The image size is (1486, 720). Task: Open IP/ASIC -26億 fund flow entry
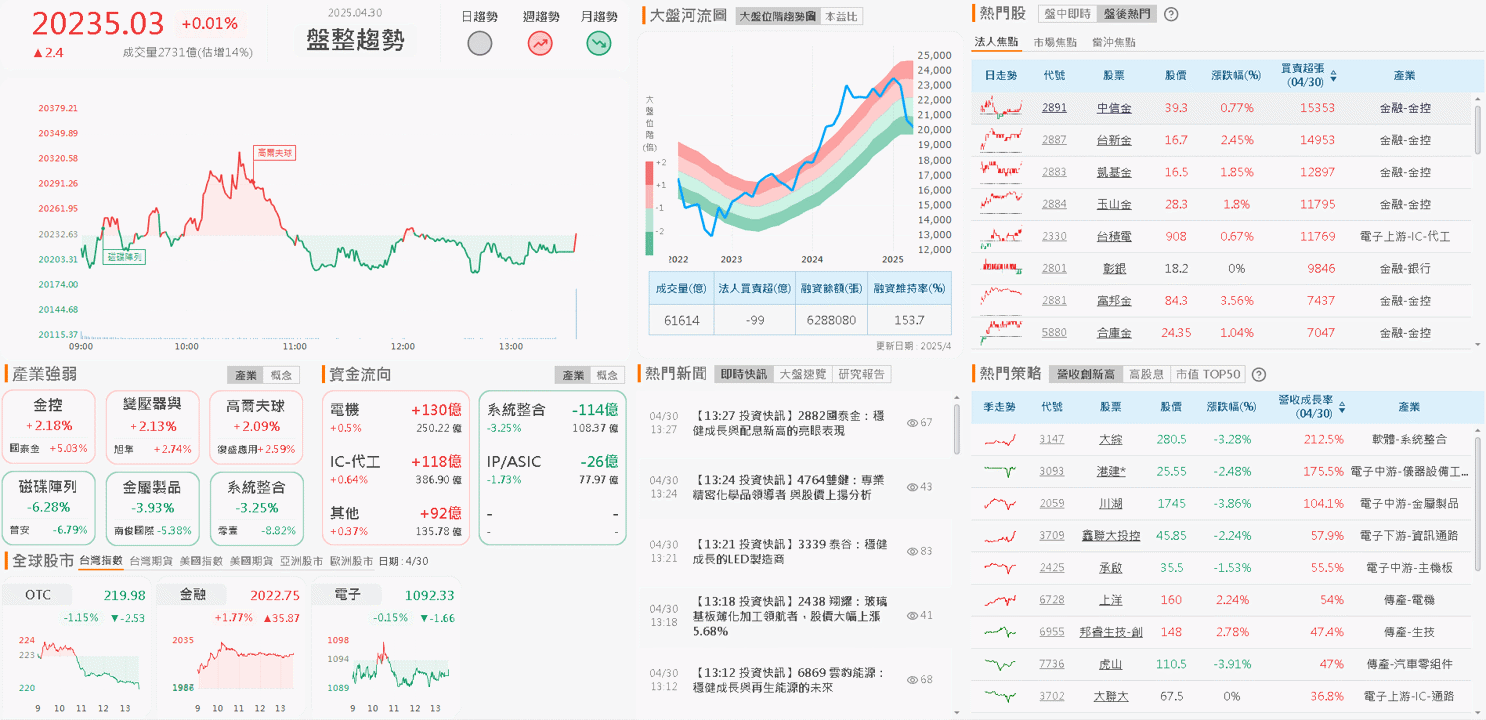click(x=553, y=470)
